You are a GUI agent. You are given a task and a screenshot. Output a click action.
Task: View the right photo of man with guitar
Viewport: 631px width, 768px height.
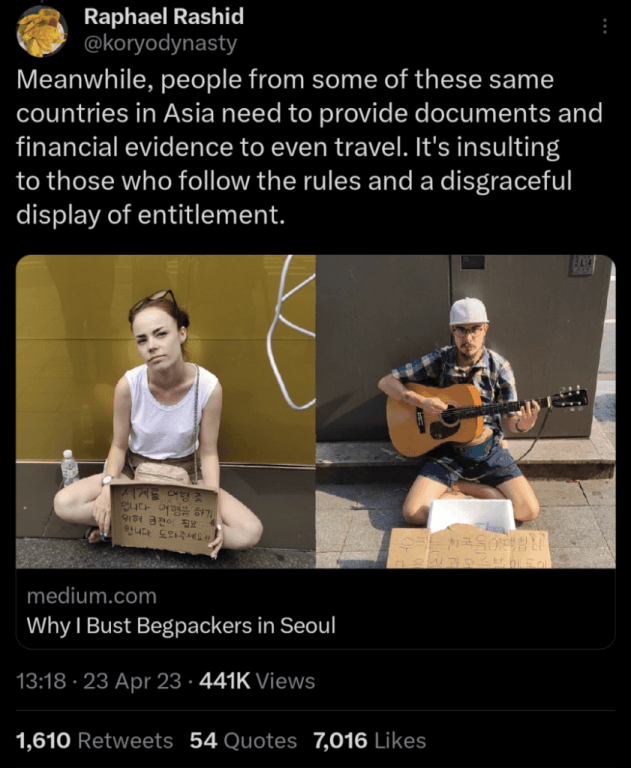466,411
